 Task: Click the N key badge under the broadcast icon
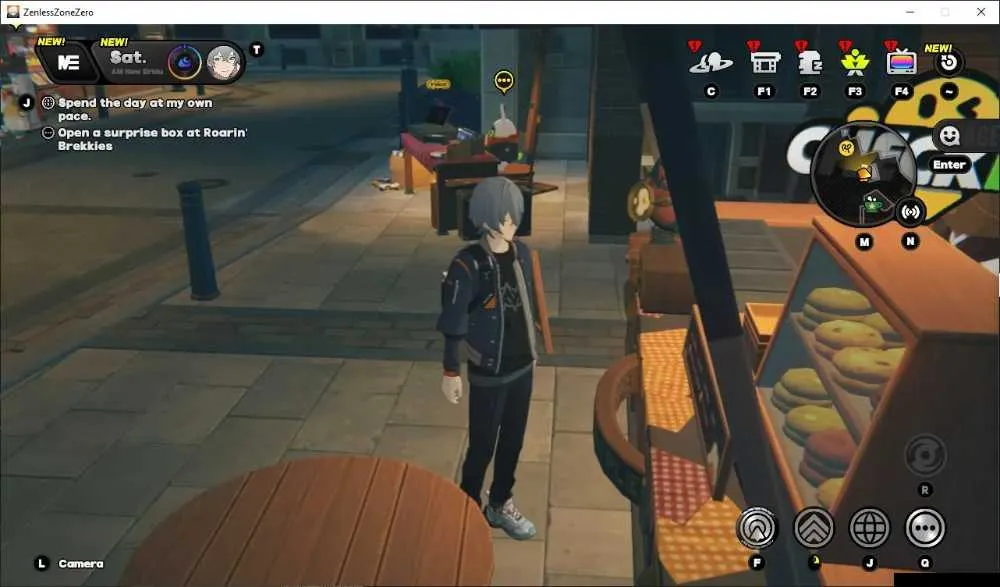(910, 241)
